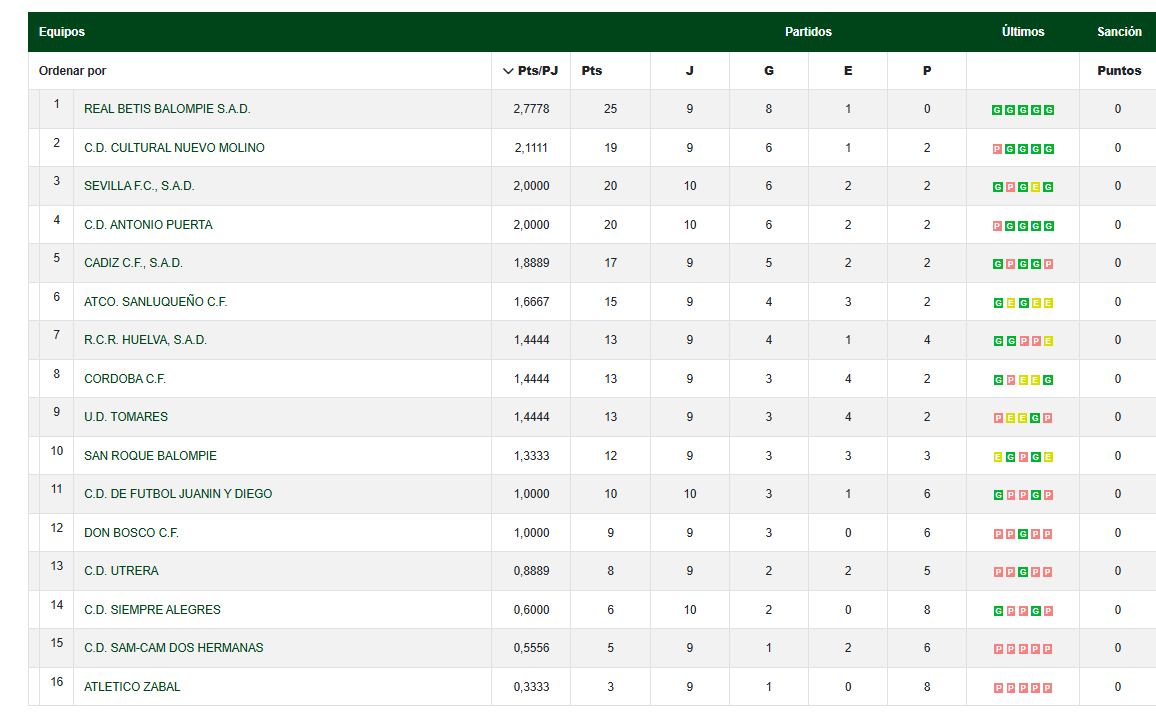Click the Ordenar por label
The height and width of the screenshot is (718, 1156).
pyautogui.click(x=72, y=71)
